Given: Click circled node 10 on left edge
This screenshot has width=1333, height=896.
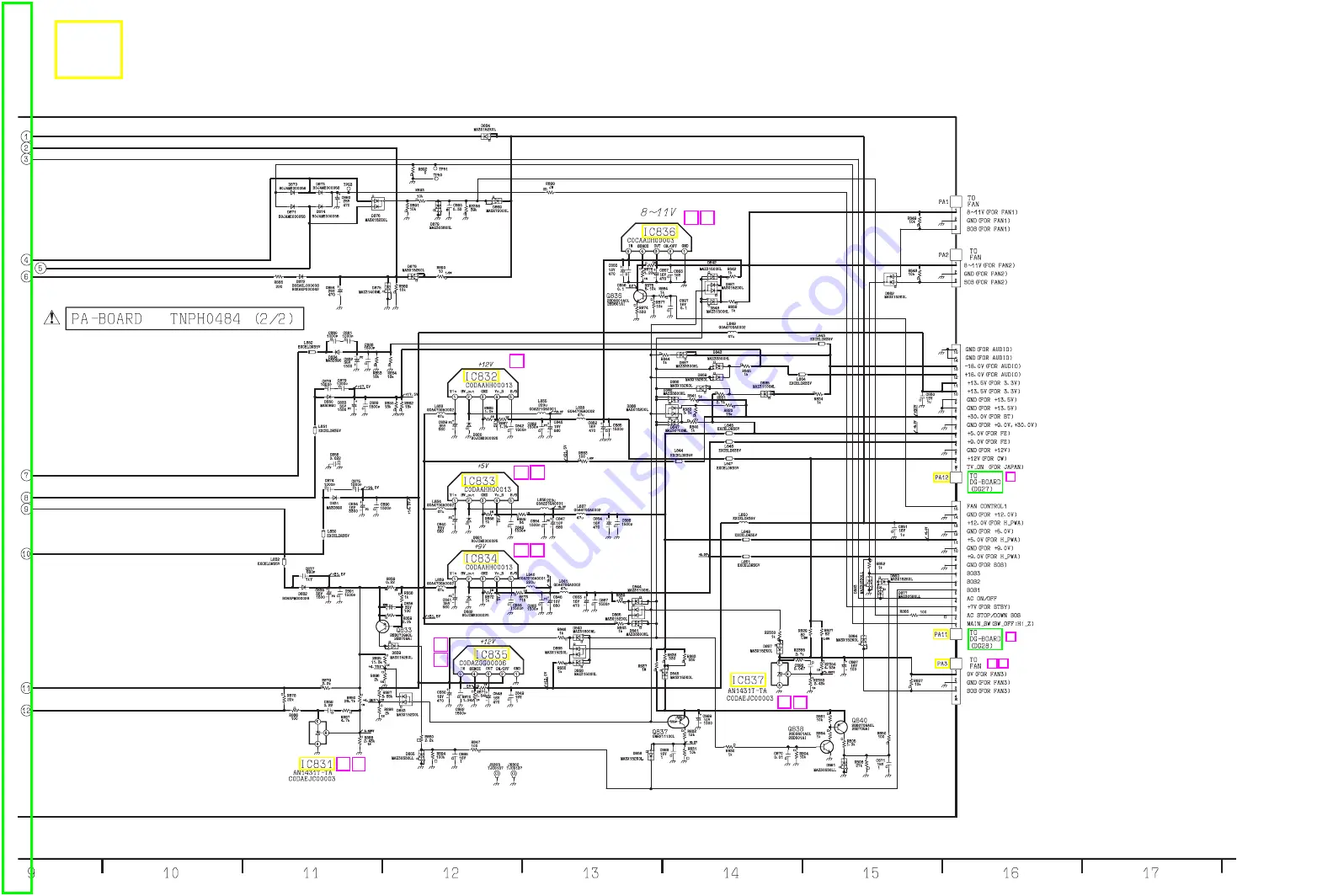Looking at the screenshot, I should coord(26,554).
